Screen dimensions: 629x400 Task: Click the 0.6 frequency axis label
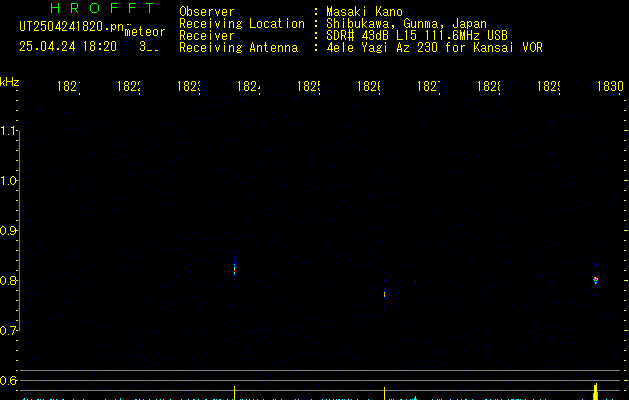tap(9, 380)
